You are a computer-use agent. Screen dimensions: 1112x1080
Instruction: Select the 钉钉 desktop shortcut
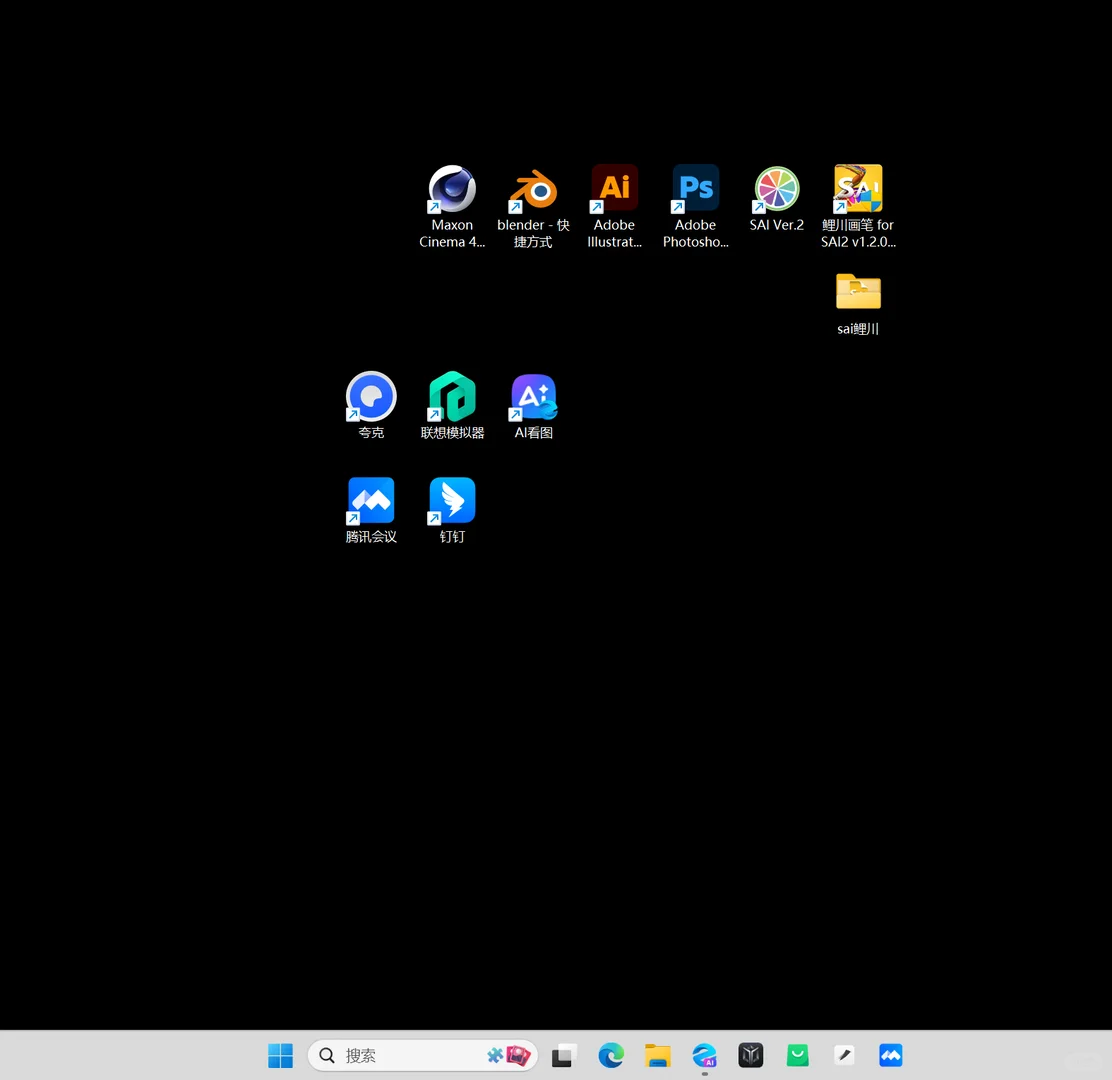point(452,510)
